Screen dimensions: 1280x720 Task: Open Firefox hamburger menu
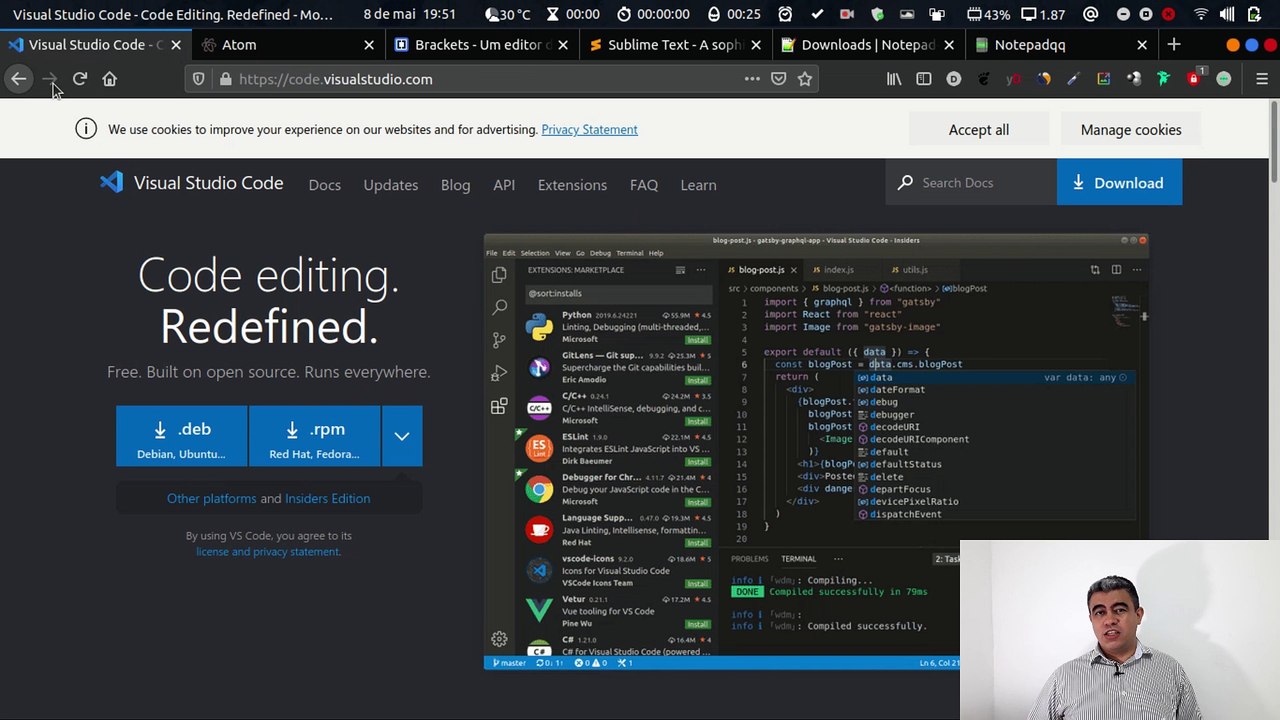pyautogui.click(x=1261, y=79)
